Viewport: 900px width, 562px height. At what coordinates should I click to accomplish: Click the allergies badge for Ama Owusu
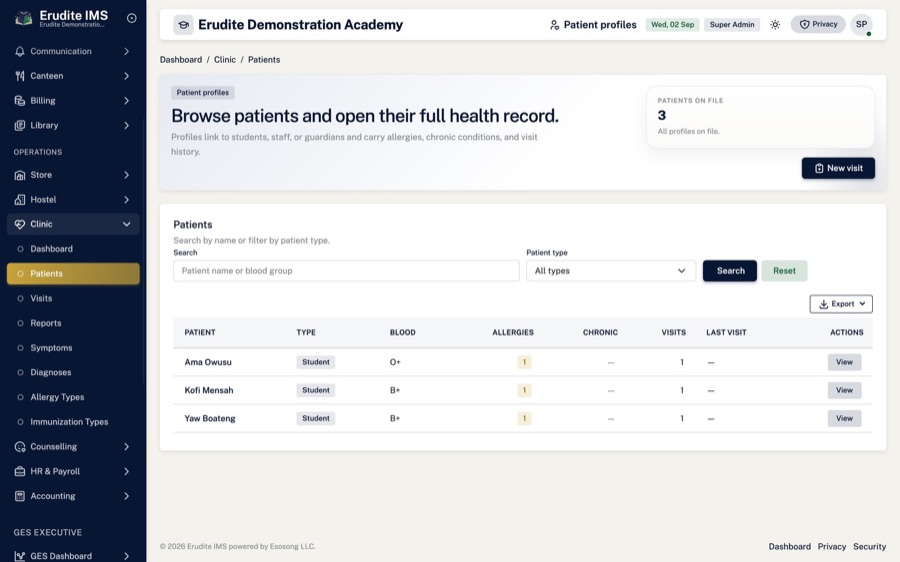(524, 362)
